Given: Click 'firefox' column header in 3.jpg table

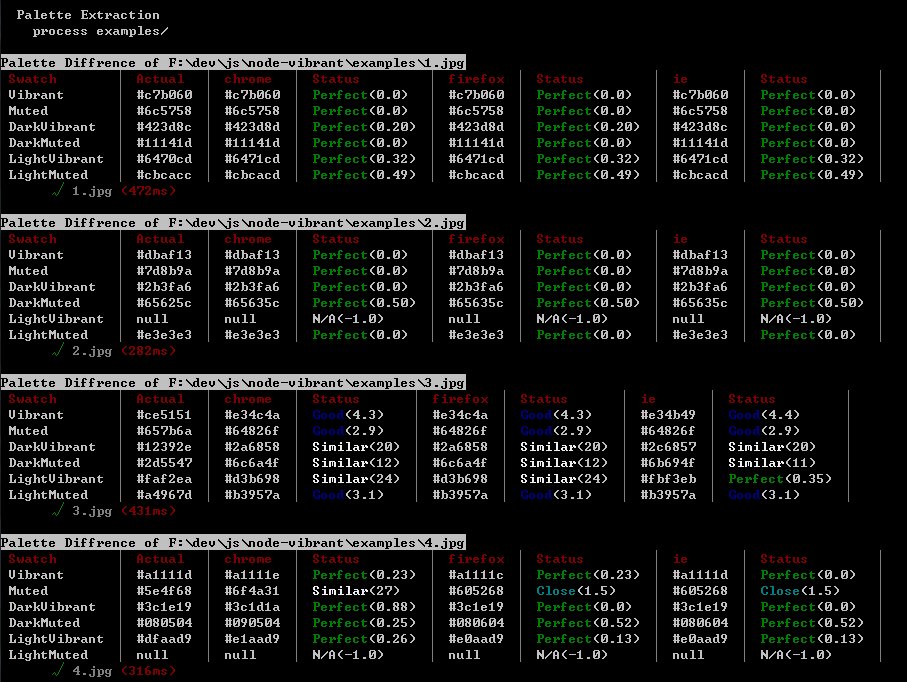Looking at the screenshot, I should [460, 399].
